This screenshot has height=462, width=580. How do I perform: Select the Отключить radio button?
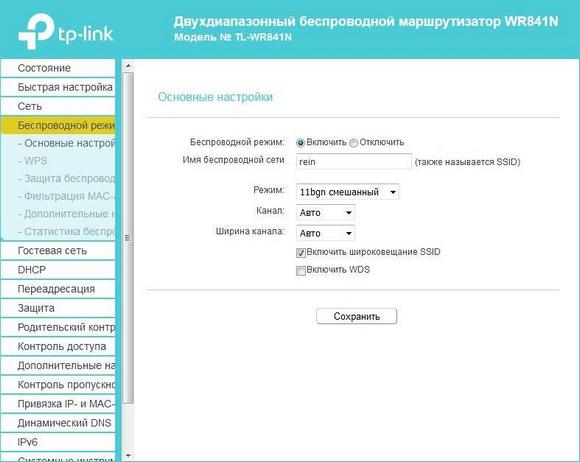point(354,142)
